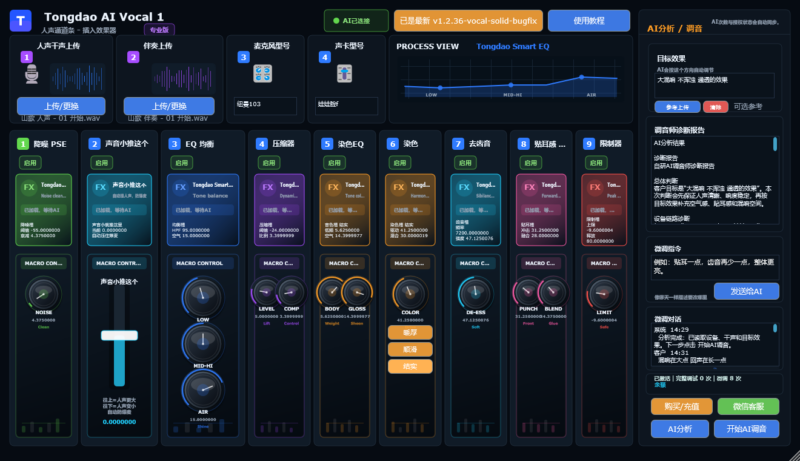Click the 发送给AI send button

pos(746,291)
